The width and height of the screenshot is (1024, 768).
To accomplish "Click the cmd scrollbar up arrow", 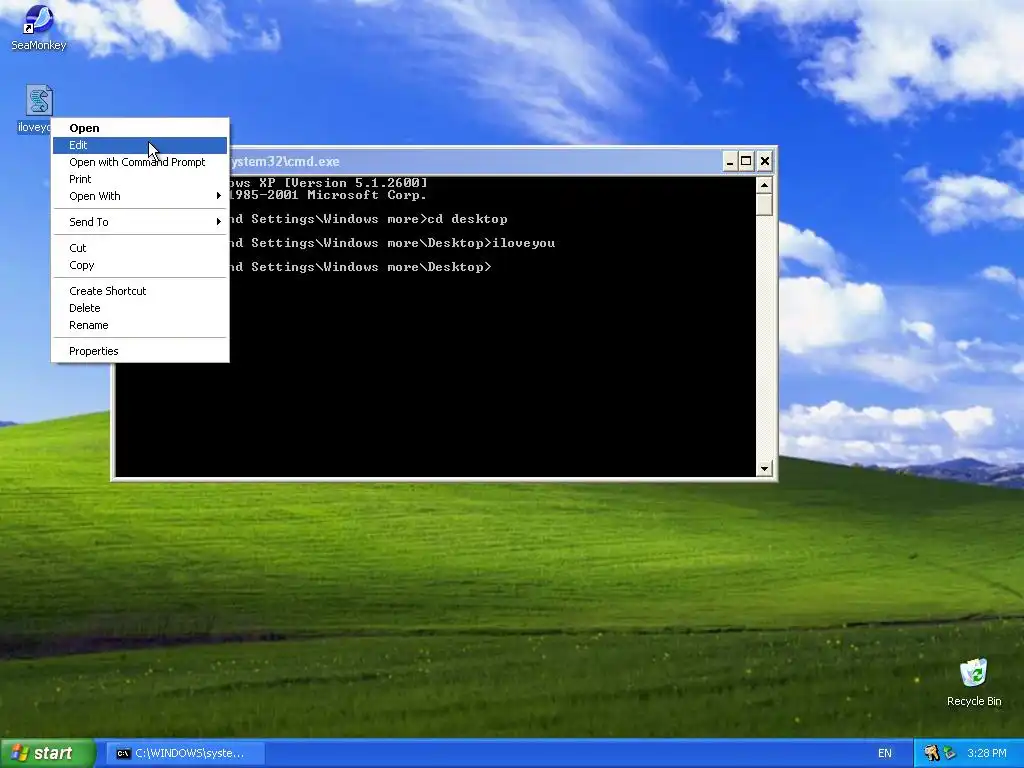I will pos(764,185).
